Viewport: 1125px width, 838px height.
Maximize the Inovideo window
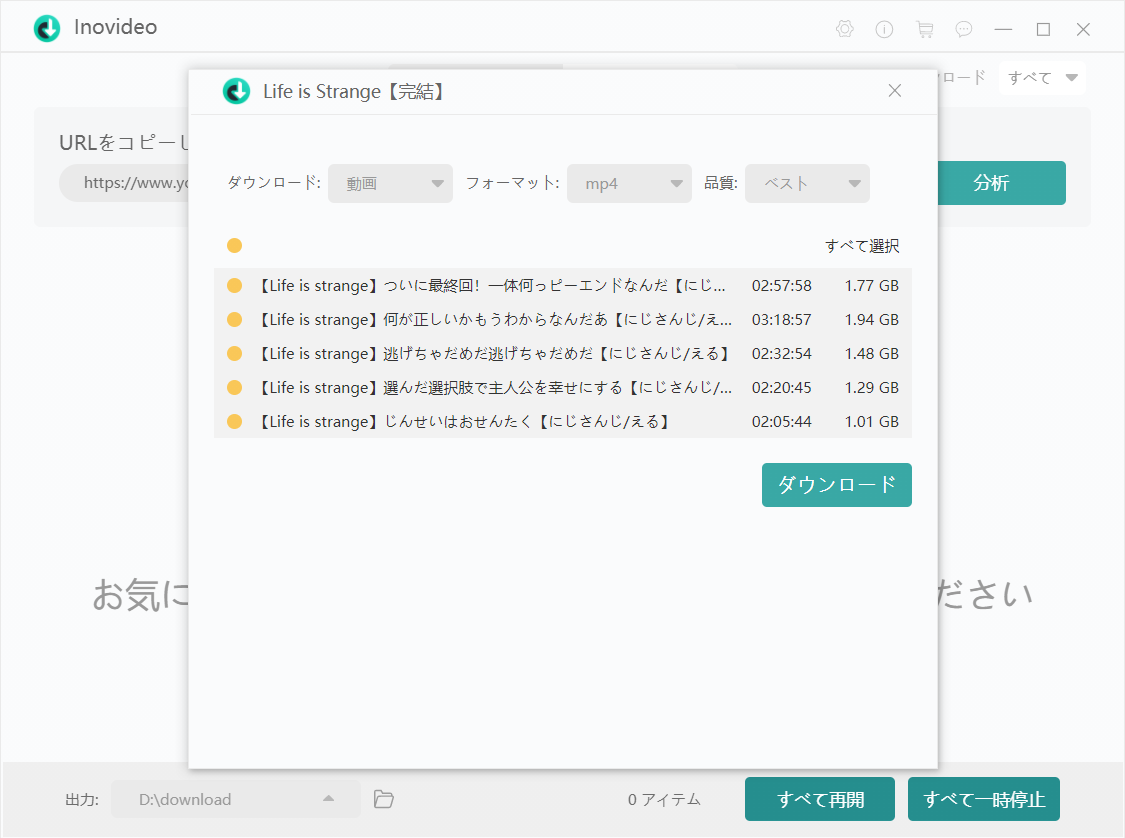(x=1043, y=29)
